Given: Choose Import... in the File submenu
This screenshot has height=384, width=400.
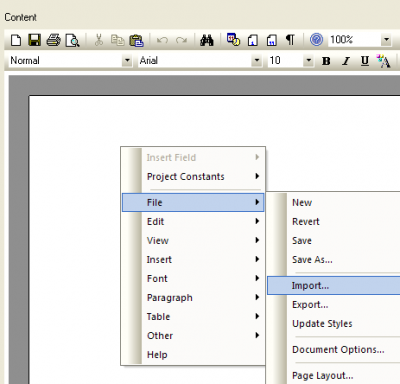Looking at the screenshot, I should (333, 286).
